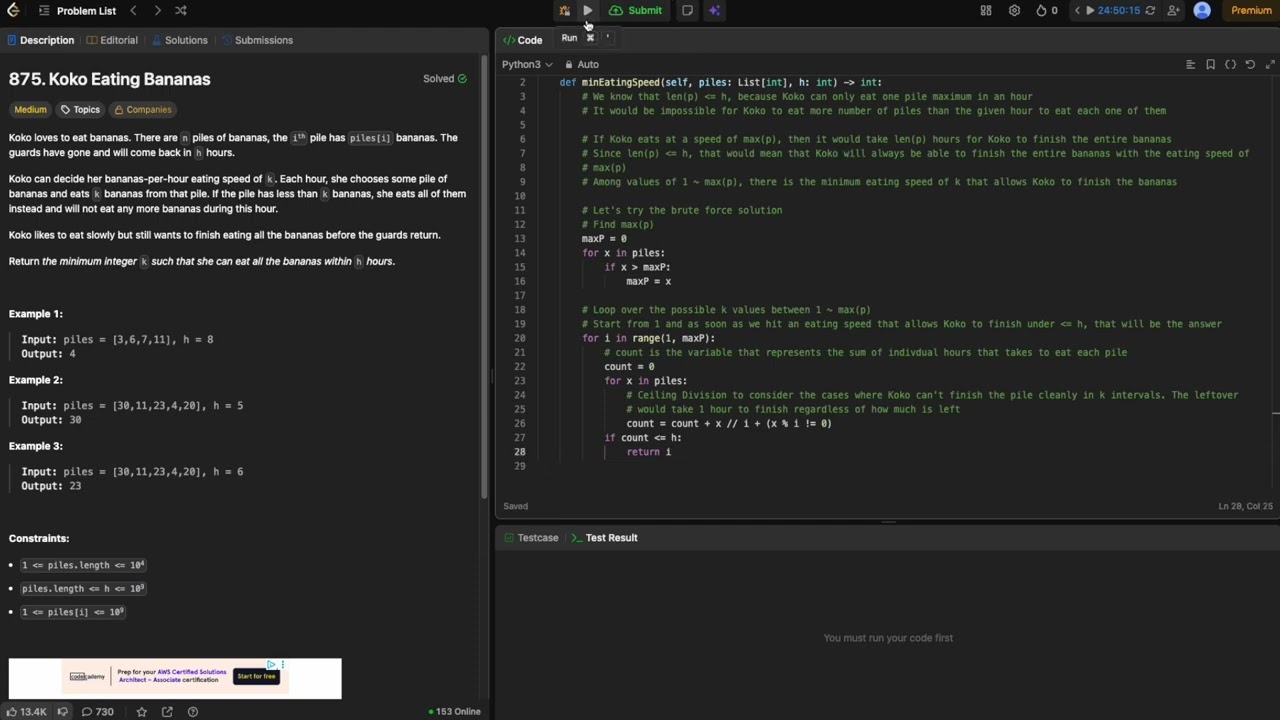The image size is (1280, 720).
Task: Pick a random problem with shuffle icon
Action: (181, 10)
